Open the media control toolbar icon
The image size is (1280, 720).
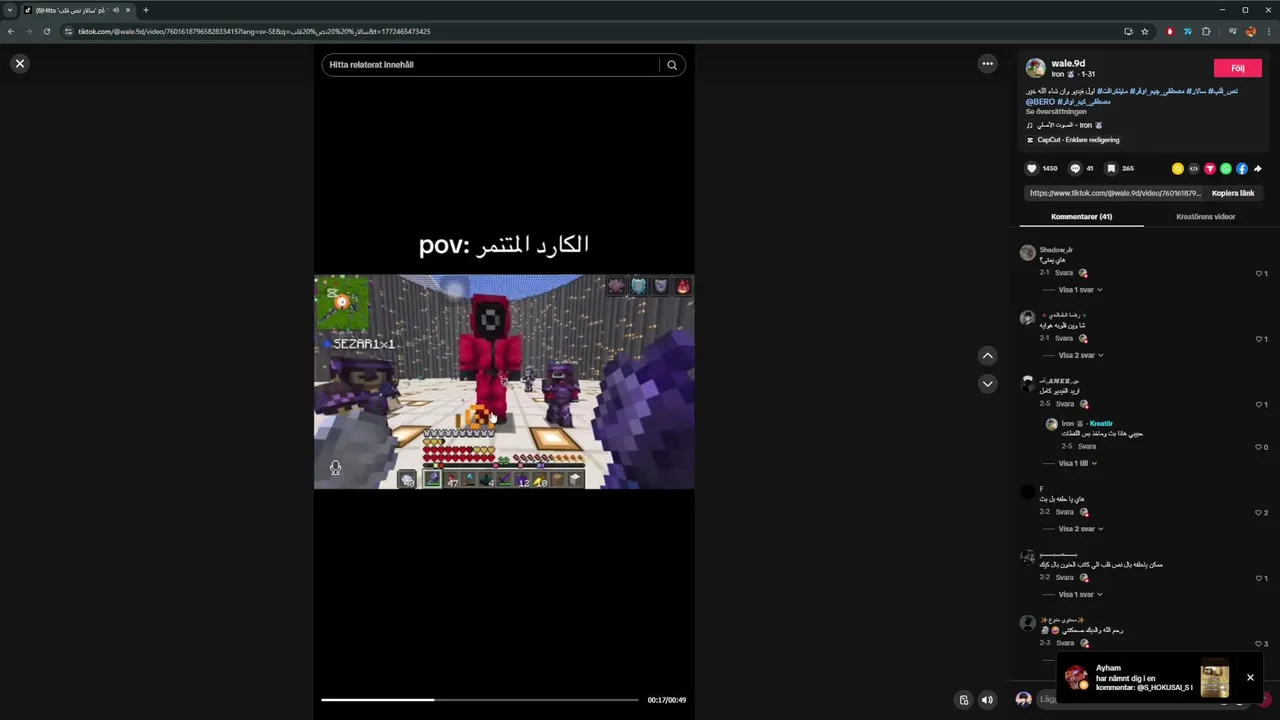(1232, 31)
